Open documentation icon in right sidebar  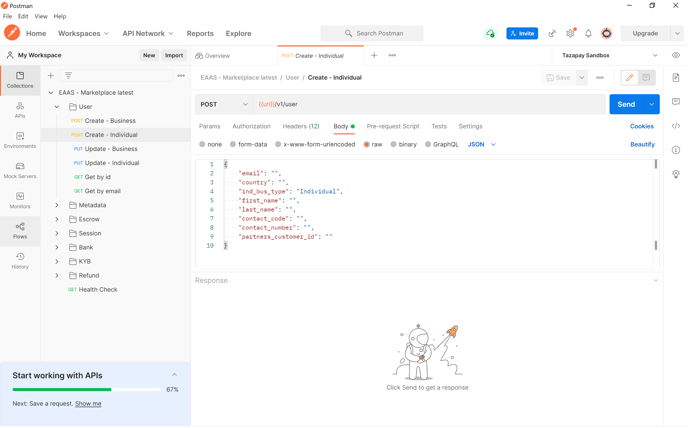tap(676, 78)
